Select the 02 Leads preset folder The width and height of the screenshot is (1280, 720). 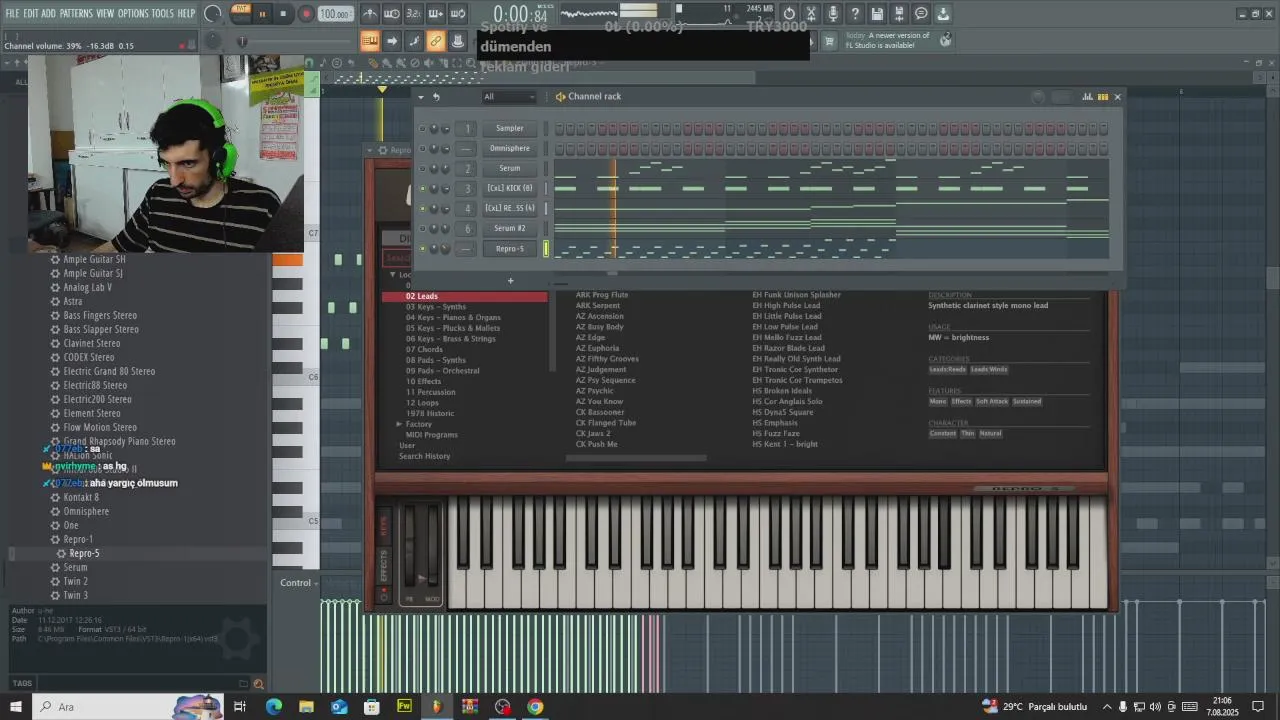tap(465, 296)
